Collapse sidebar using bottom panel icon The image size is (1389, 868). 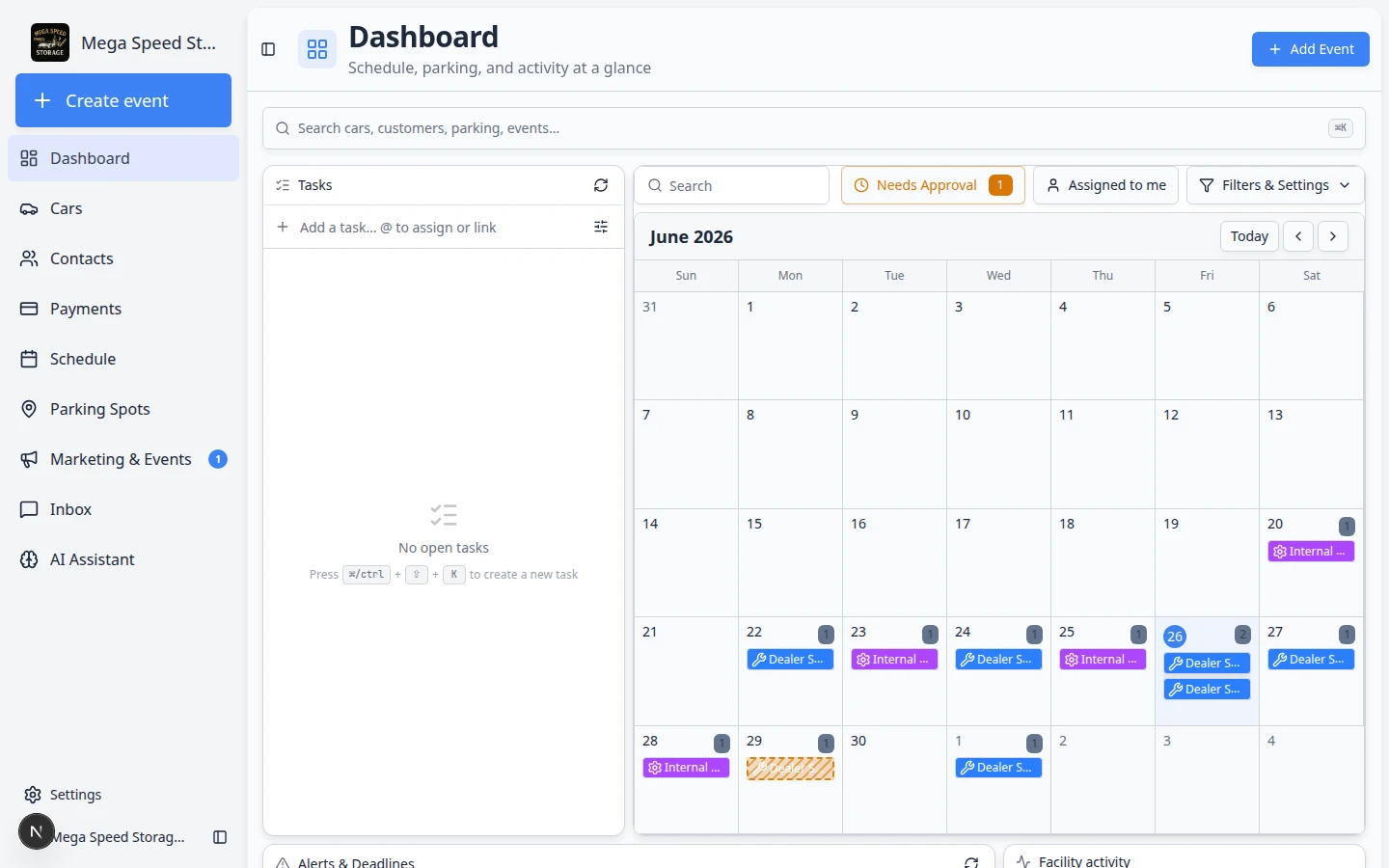click(220, 837)
